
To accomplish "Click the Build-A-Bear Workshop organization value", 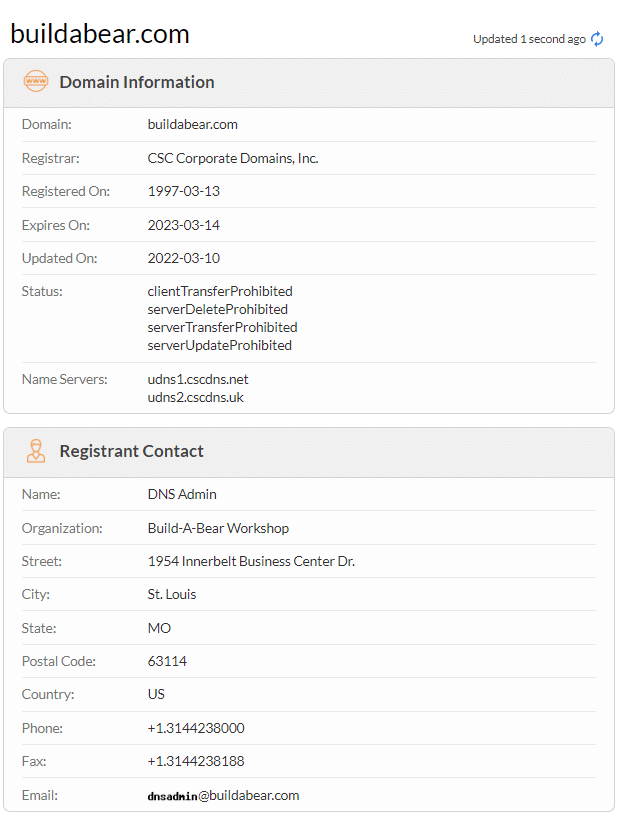I will click(x=218, y=528).
